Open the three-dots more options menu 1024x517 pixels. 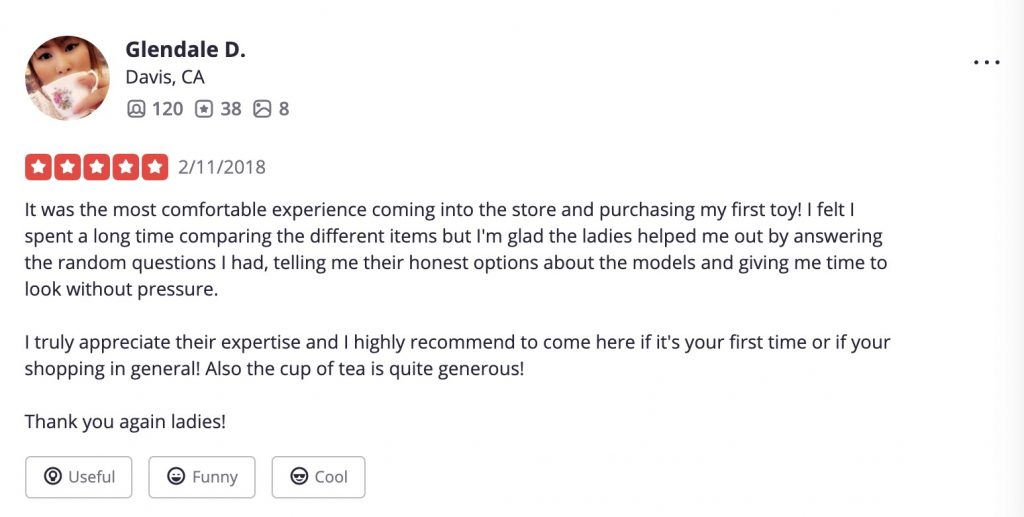[986, 63]
